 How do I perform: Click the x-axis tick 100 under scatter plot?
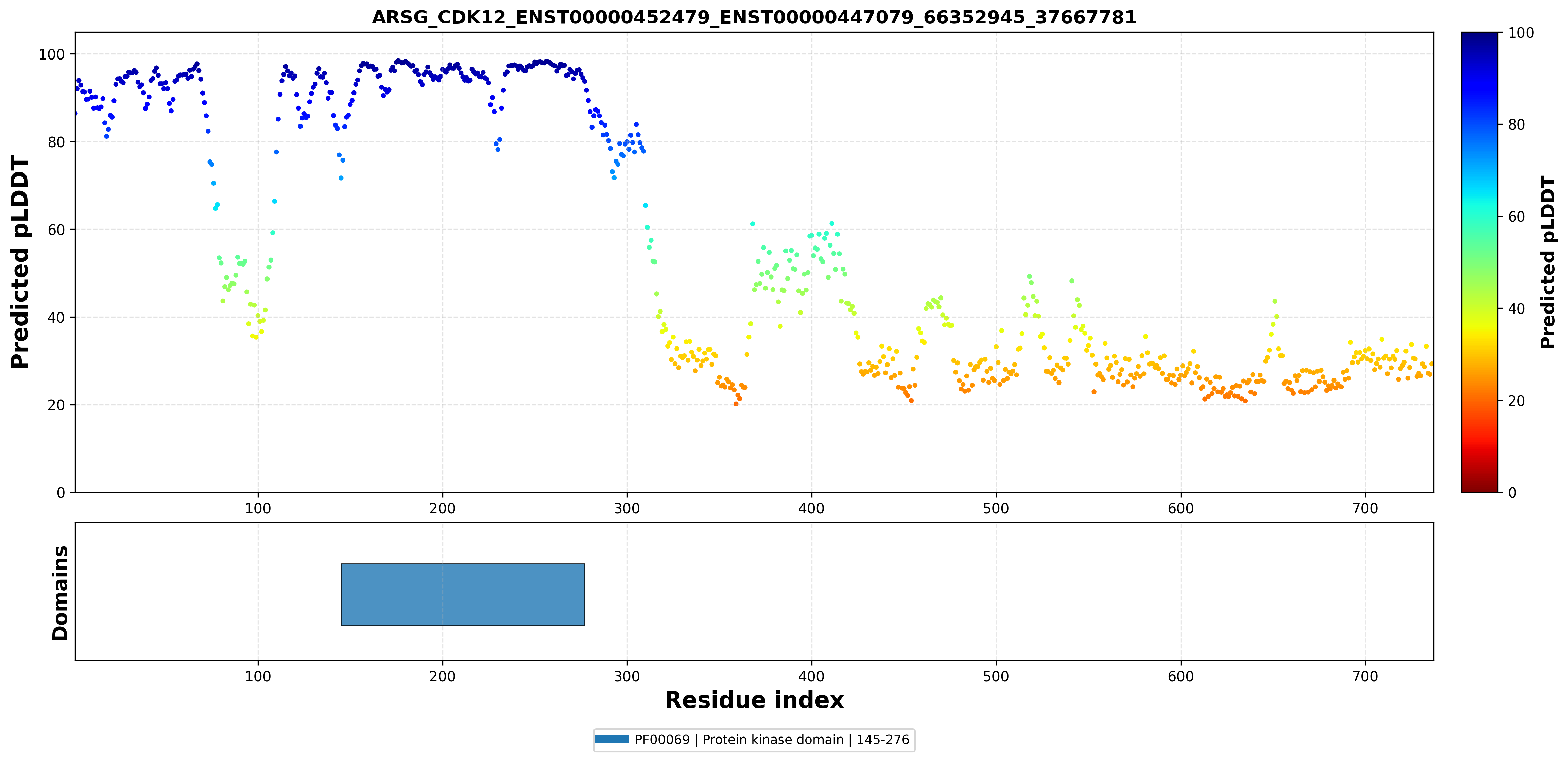[257, 508]
